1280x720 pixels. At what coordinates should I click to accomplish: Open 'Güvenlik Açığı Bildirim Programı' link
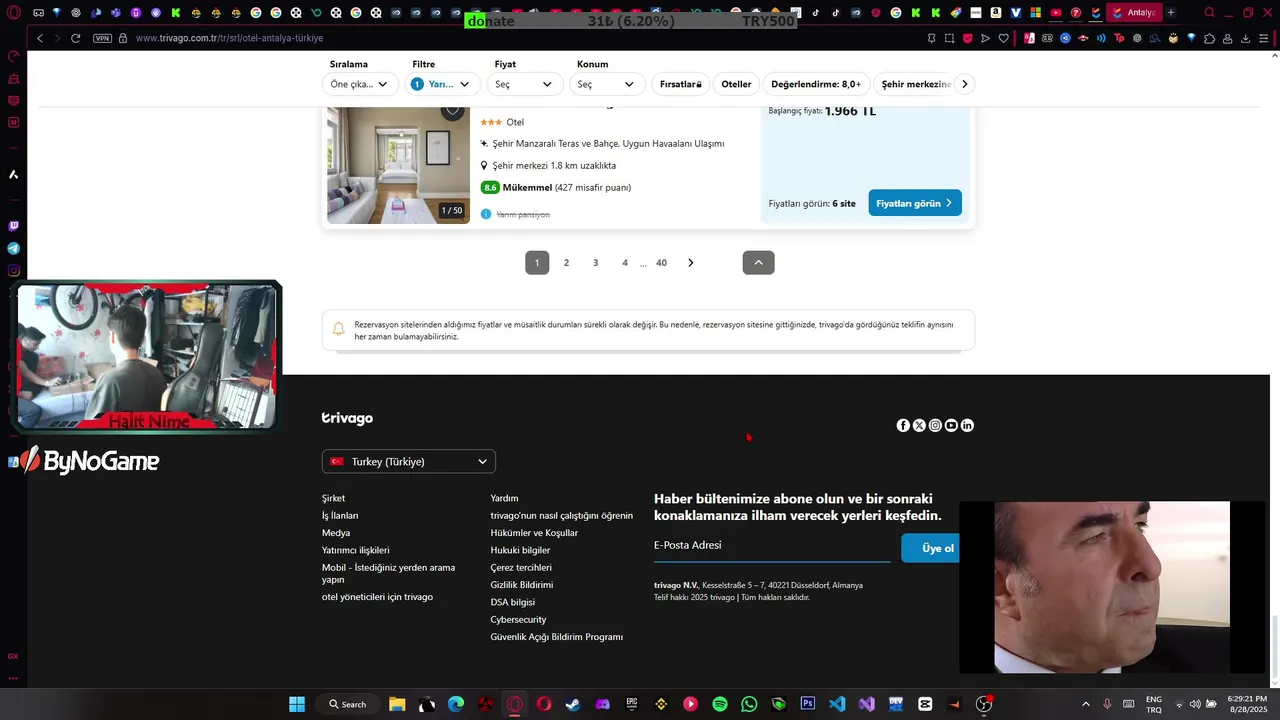coord(557,637)
